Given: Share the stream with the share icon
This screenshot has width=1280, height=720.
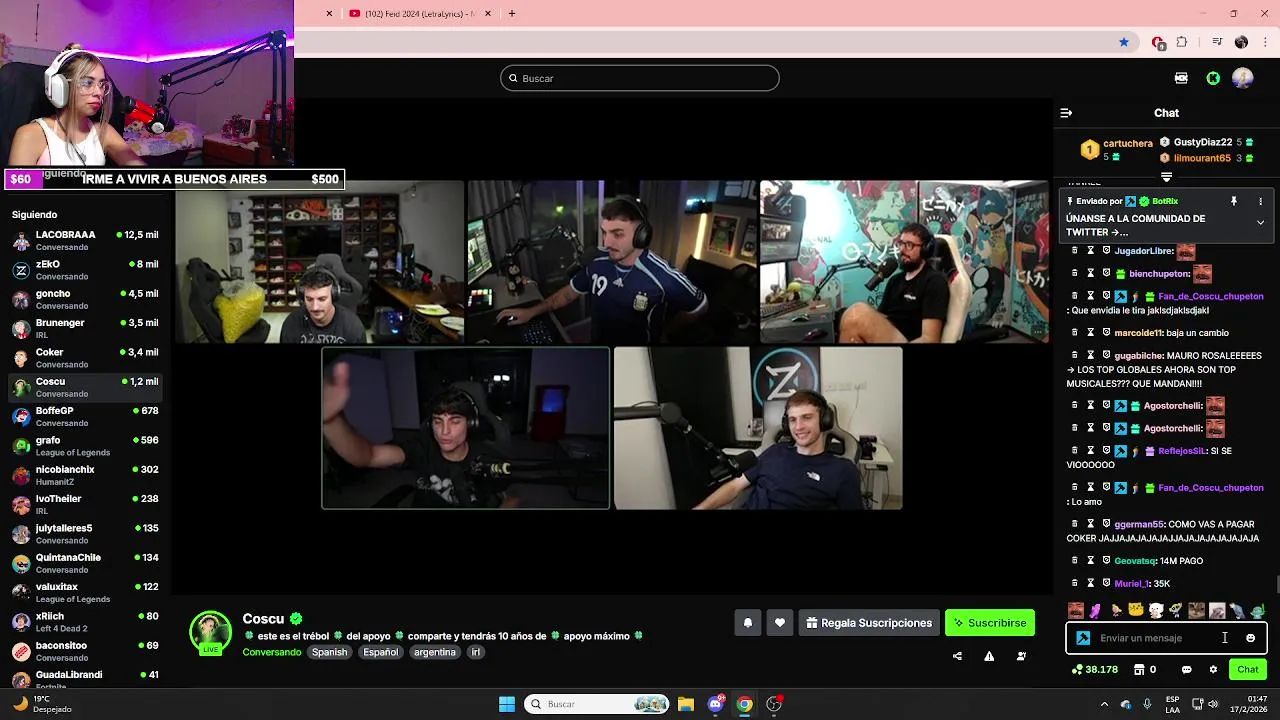Looking at the screenshot, I should (957, 656).
